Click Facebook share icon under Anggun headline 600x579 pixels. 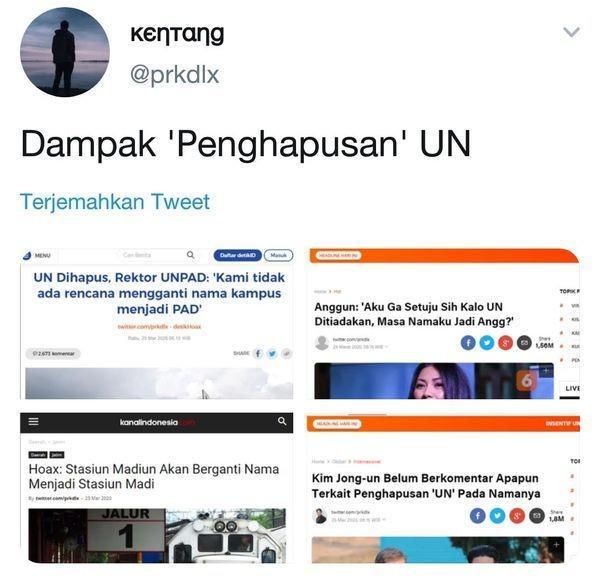tap(468, 343)
